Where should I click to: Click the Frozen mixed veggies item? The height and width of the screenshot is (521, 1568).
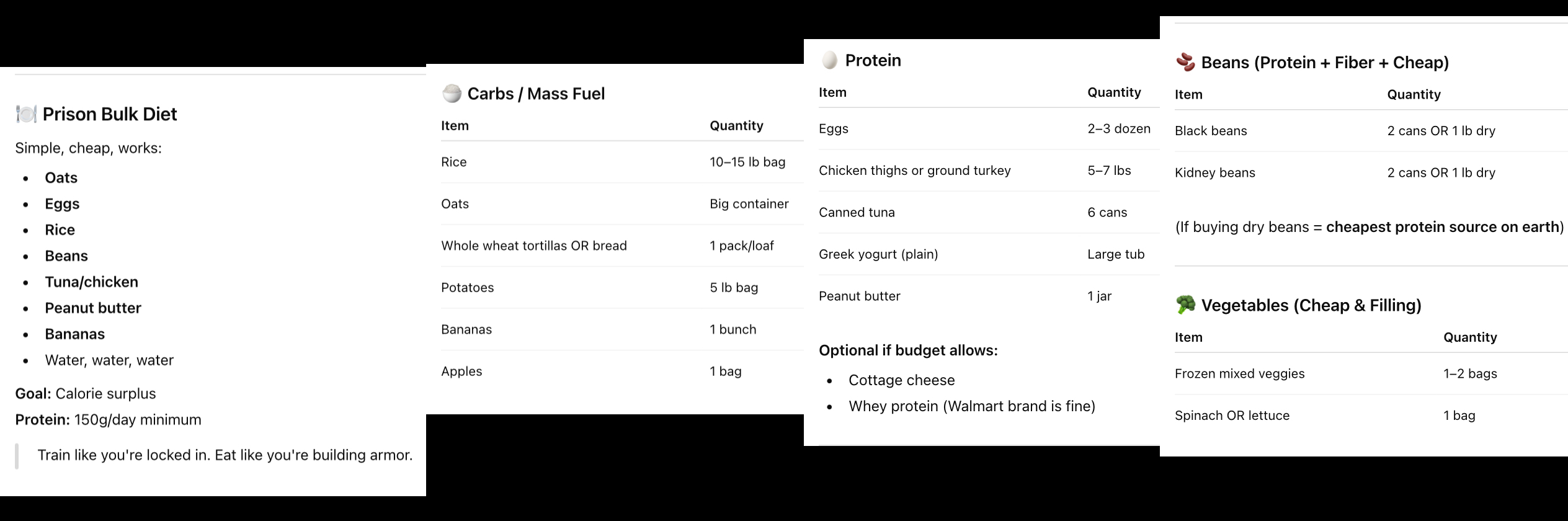[1239, 374]
